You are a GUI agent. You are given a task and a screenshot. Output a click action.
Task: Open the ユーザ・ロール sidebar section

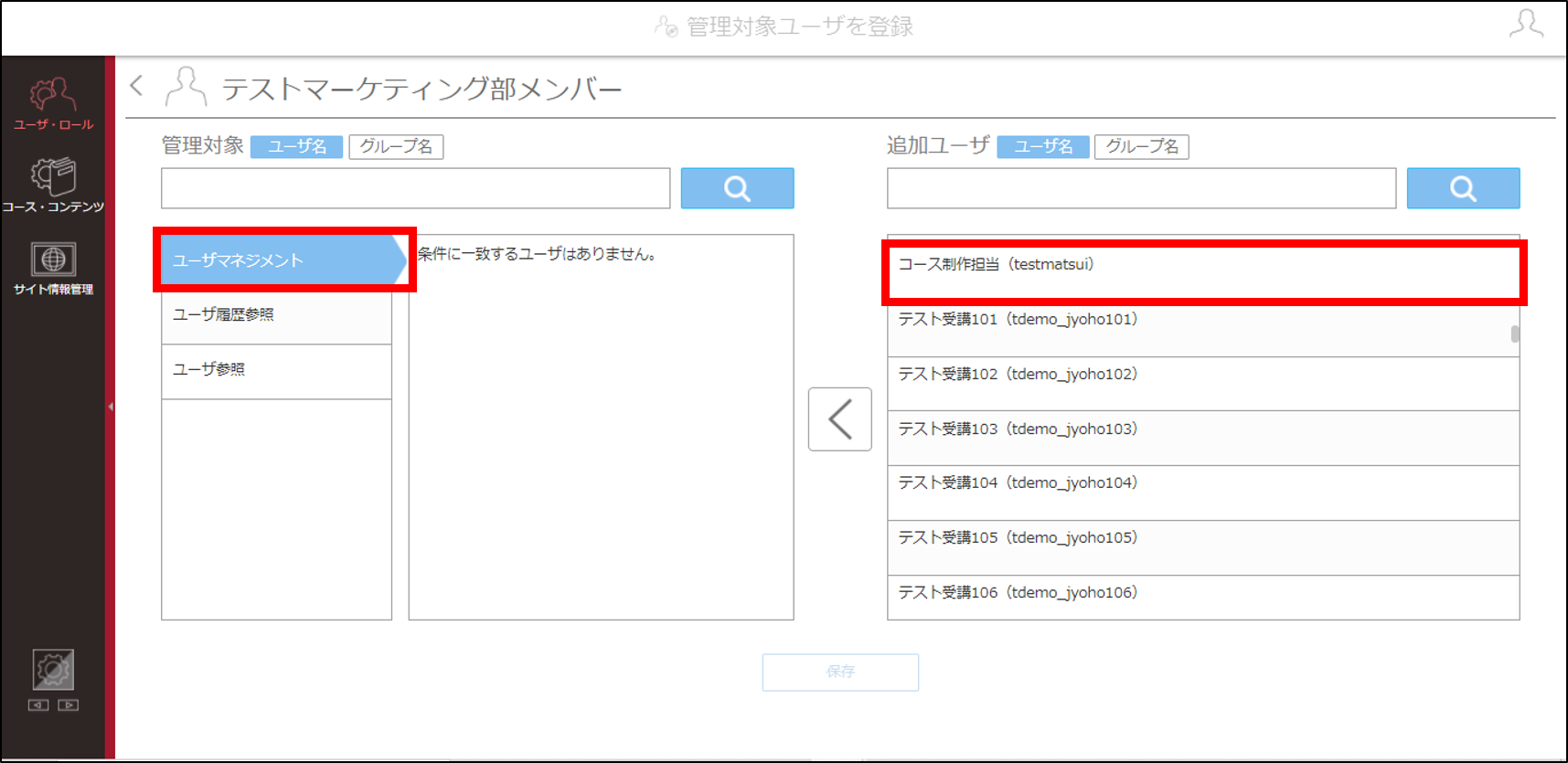tap(53, 104)
